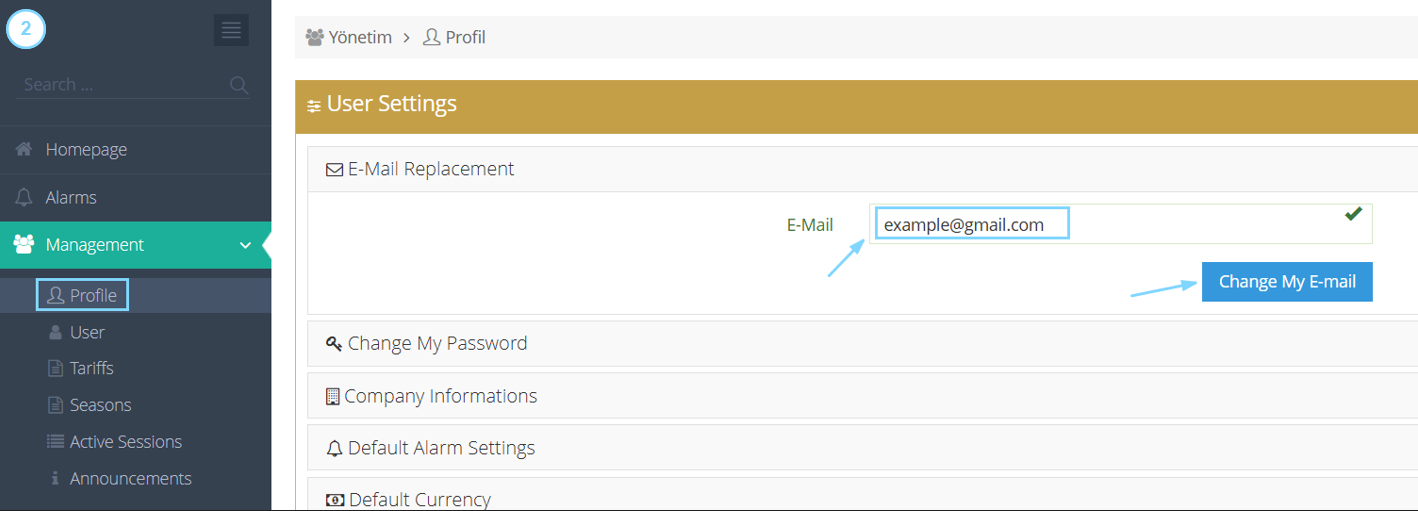Click the green checkmark in the E-Mail field

coord(1353,213)
